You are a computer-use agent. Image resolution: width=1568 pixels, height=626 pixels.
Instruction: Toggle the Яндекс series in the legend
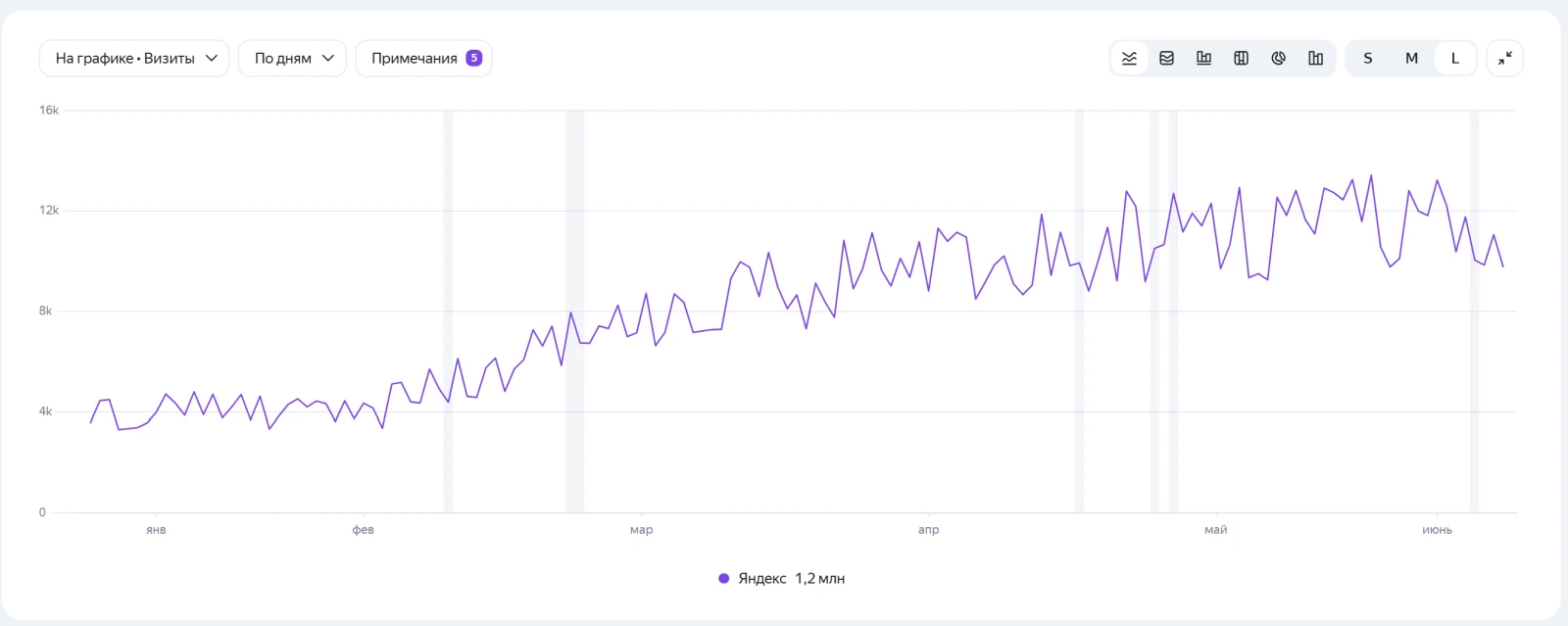click(x=781, y=579)
